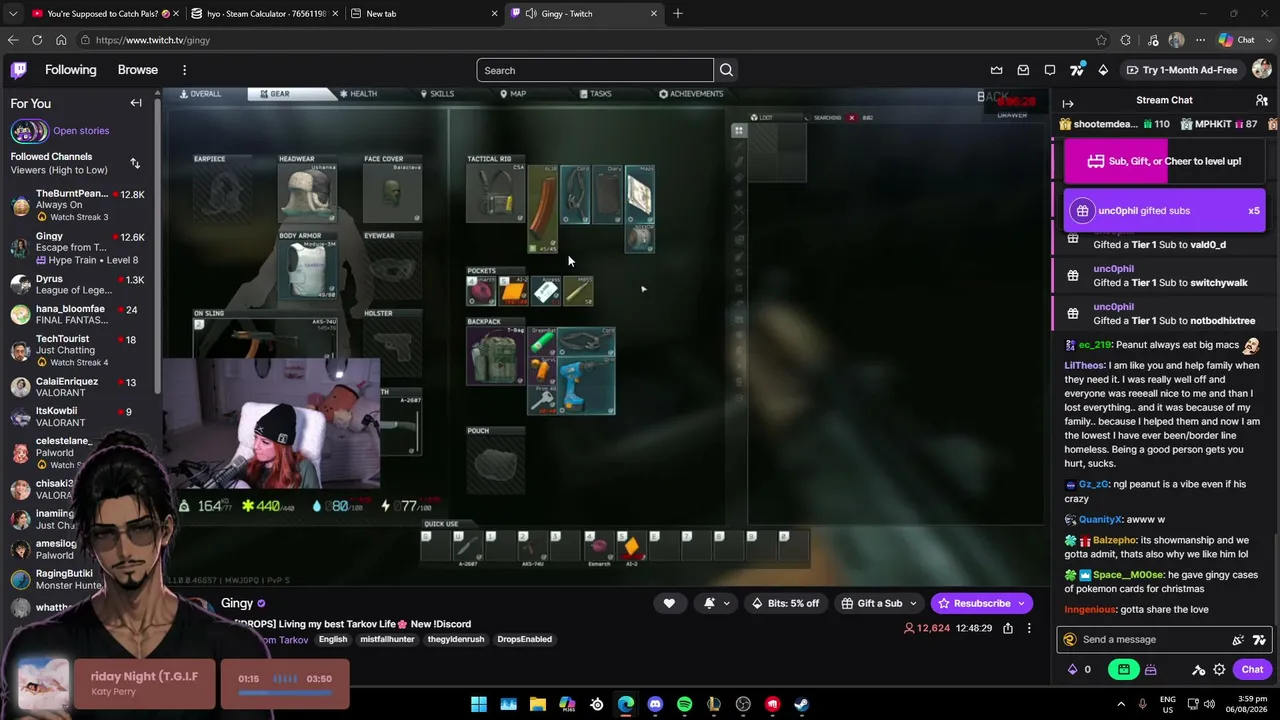Open TheBurntPeanut channel in sidebar

pos(79,204)
